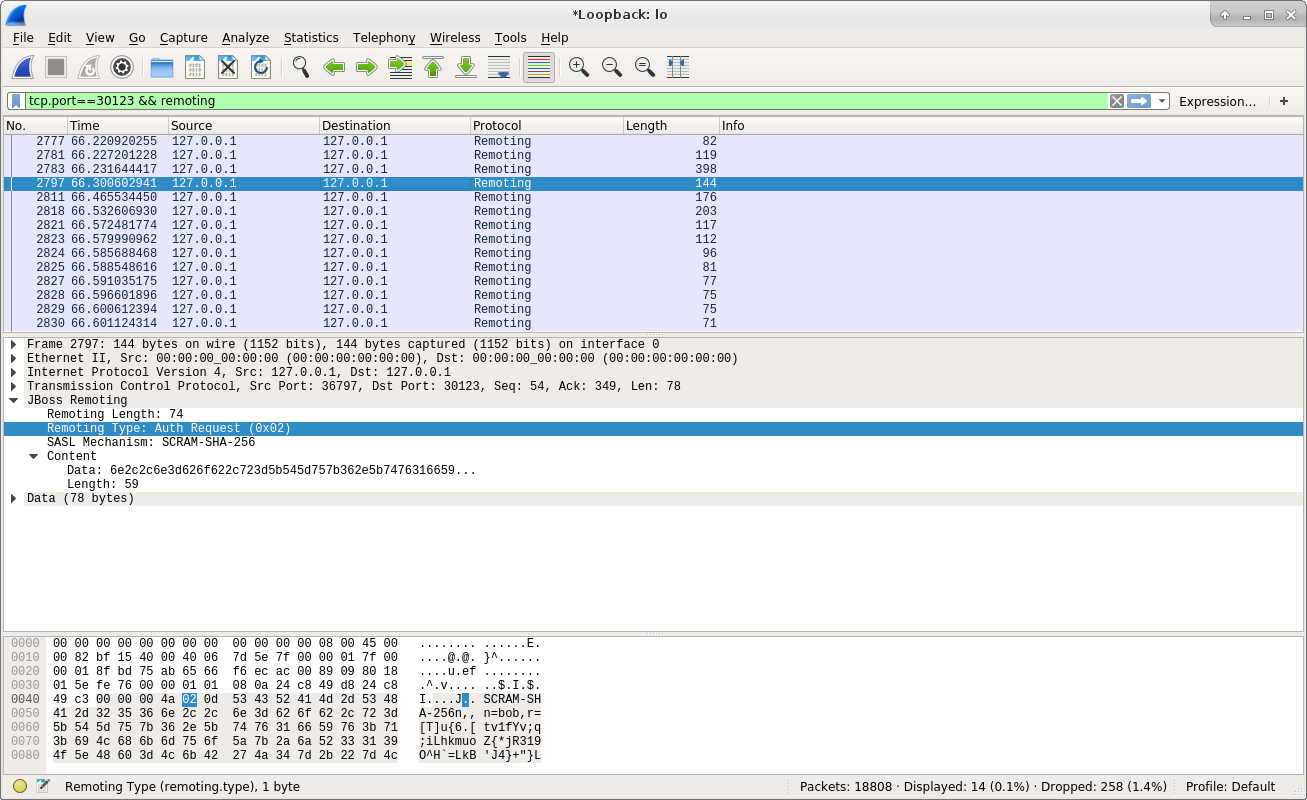Open display filter bookmark menu
Image resolution: width=1307 pixels, height=800 pixels.
[x=16, y=101]
